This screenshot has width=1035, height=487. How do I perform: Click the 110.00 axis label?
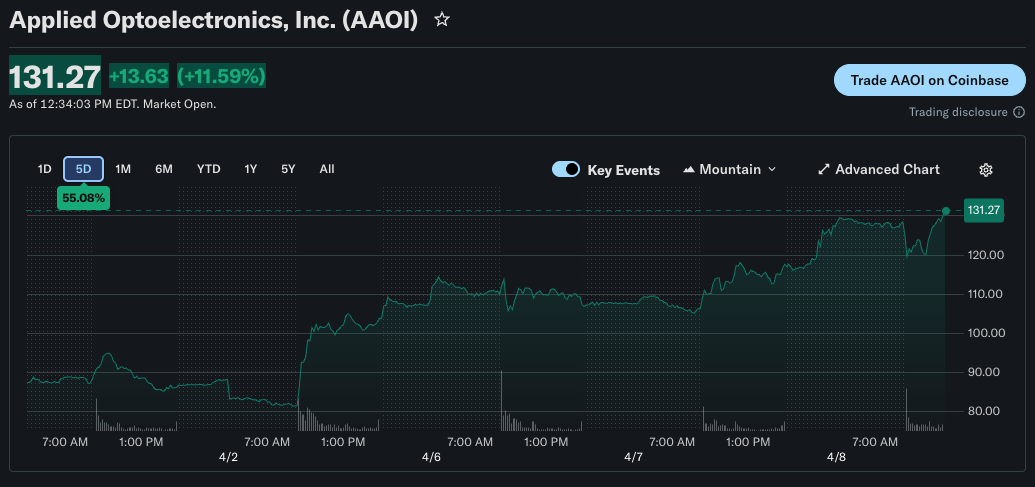click(985, 294)
